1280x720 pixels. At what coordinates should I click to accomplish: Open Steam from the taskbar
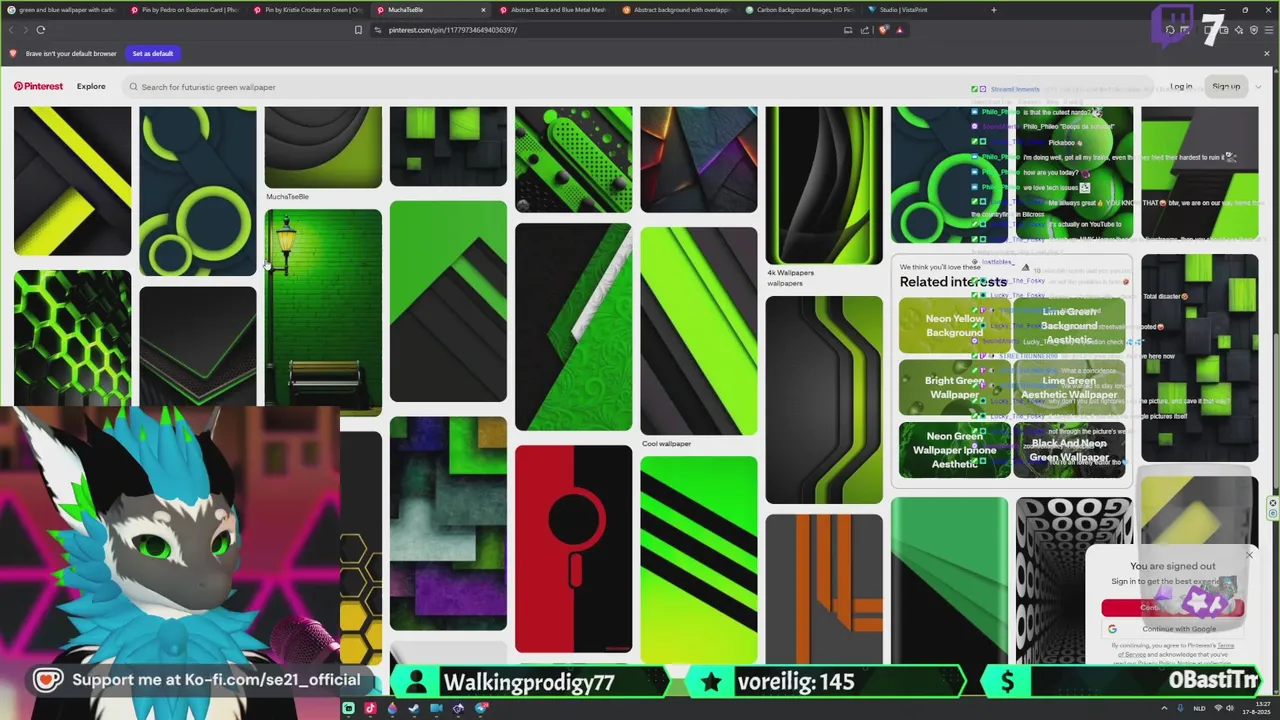pyautogui.click(x=414, y=708)
